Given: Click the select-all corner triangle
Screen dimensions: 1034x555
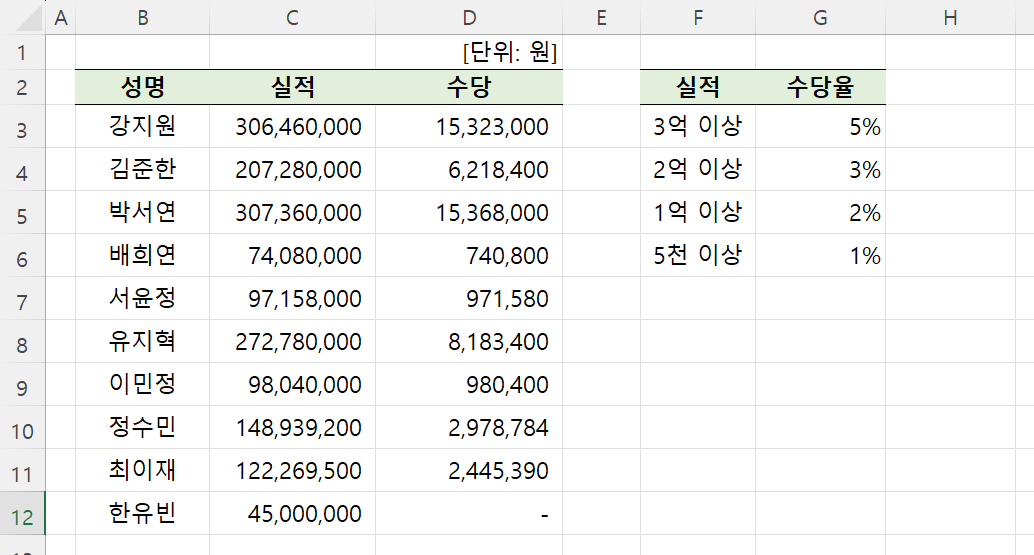Looking at the screenshot, I should click(x=30, y=18).
